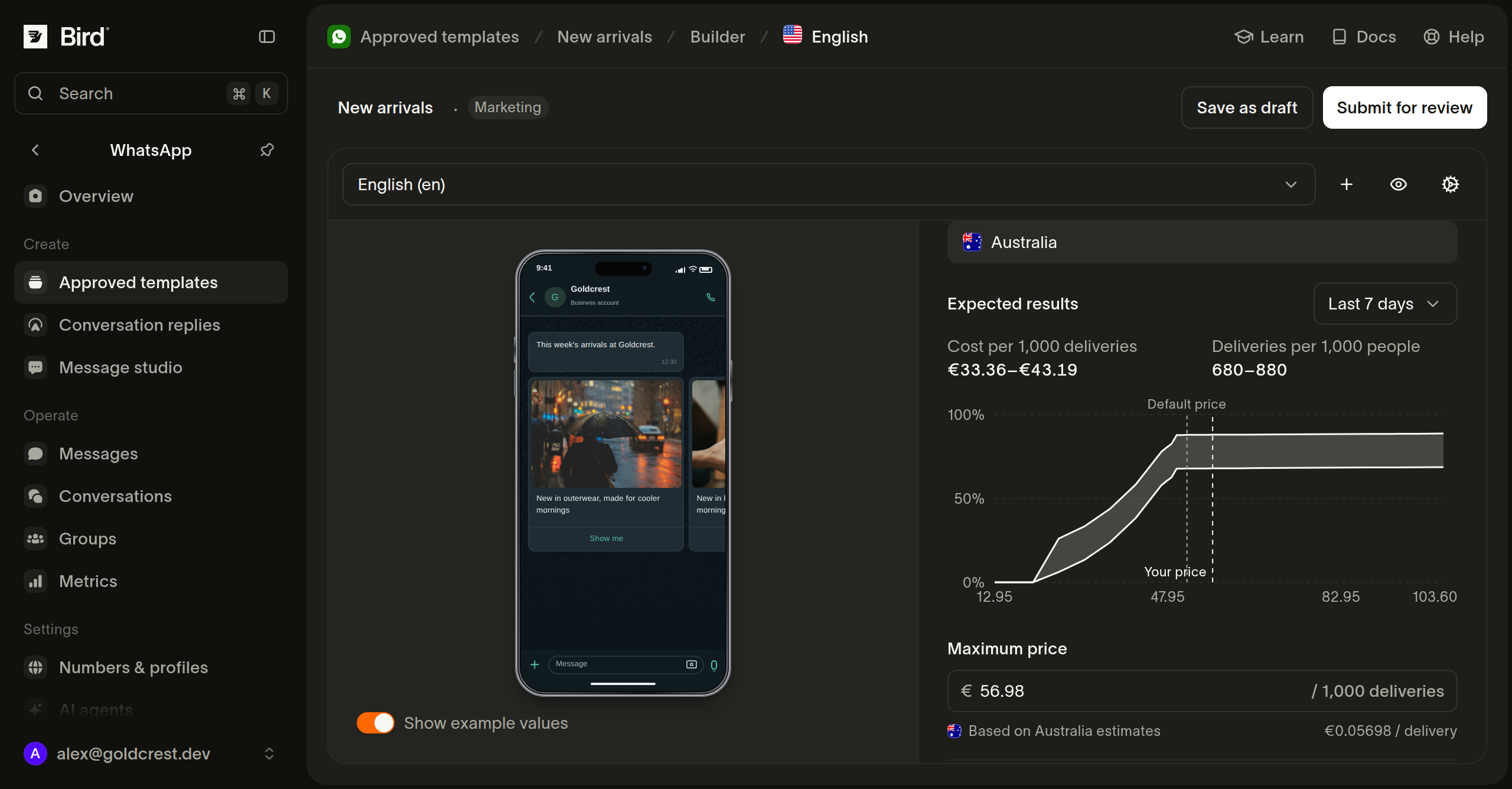Viewport: 1512px width, 789px height.
Task: Click the microphone icon in phone preview
Action: point(714,665)
